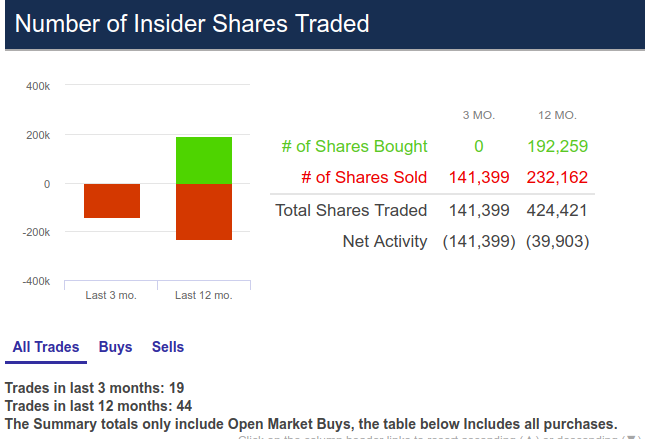Click the red Last 12 mo. bar
645x439 pixels.
[204, 212]
